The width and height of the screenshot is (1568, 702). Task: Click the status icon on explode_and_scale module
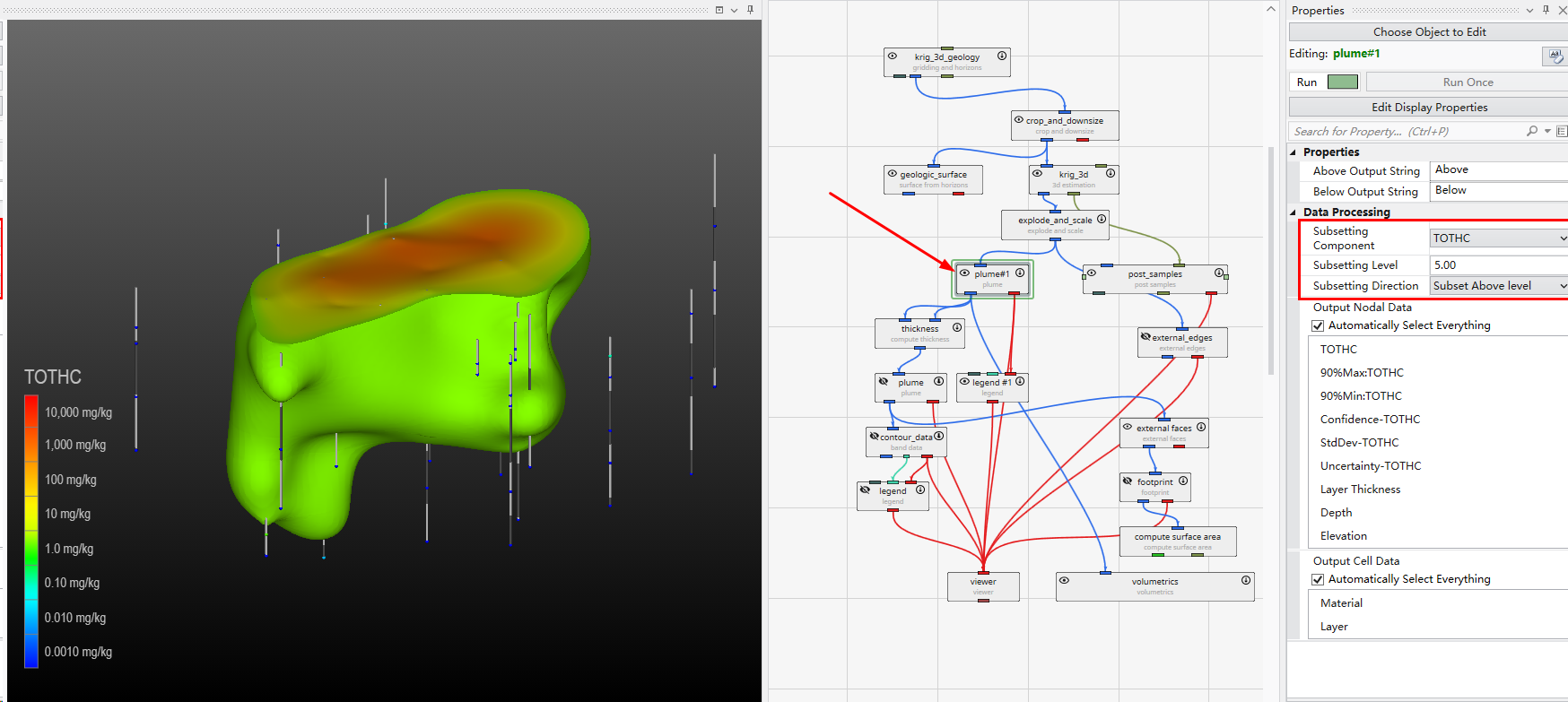(1102, 219)
